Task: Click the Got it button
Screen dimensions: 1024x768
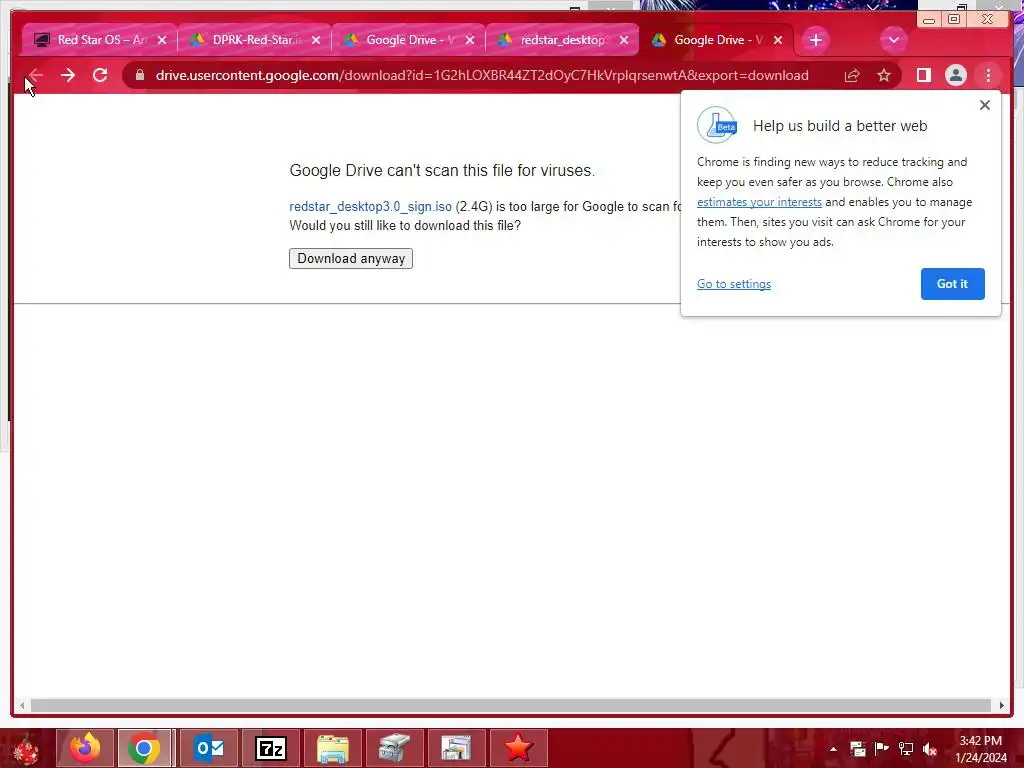Action: coord(952,284)
